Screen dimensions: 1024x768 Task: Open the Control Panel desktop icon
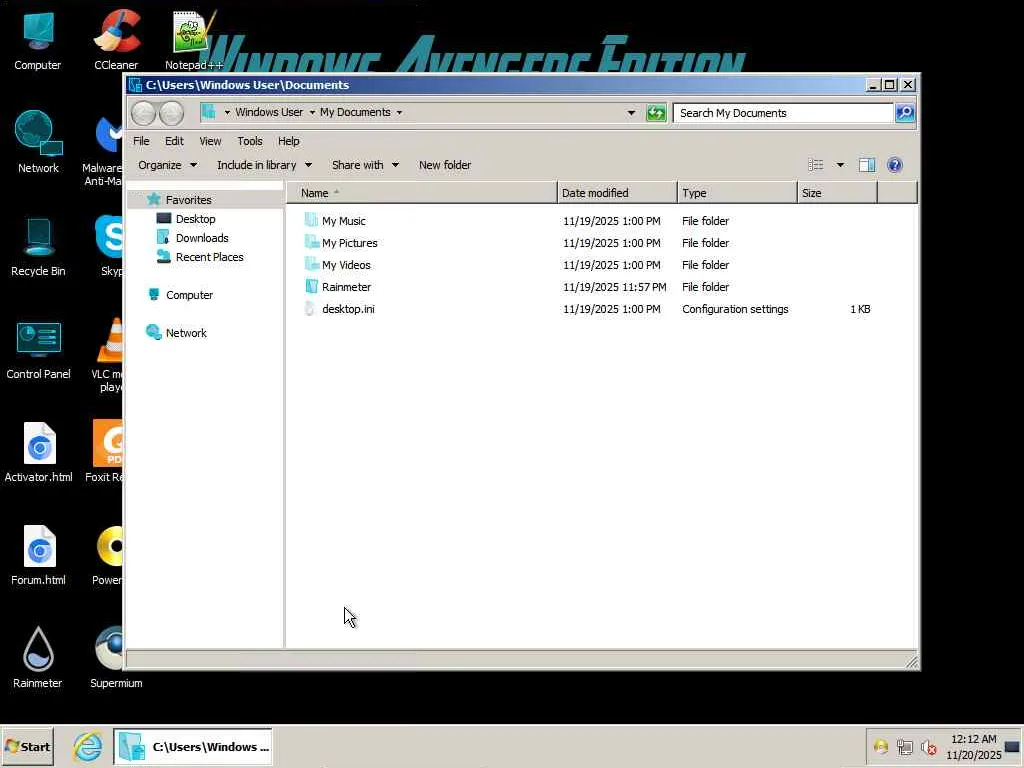pos(38,349)
